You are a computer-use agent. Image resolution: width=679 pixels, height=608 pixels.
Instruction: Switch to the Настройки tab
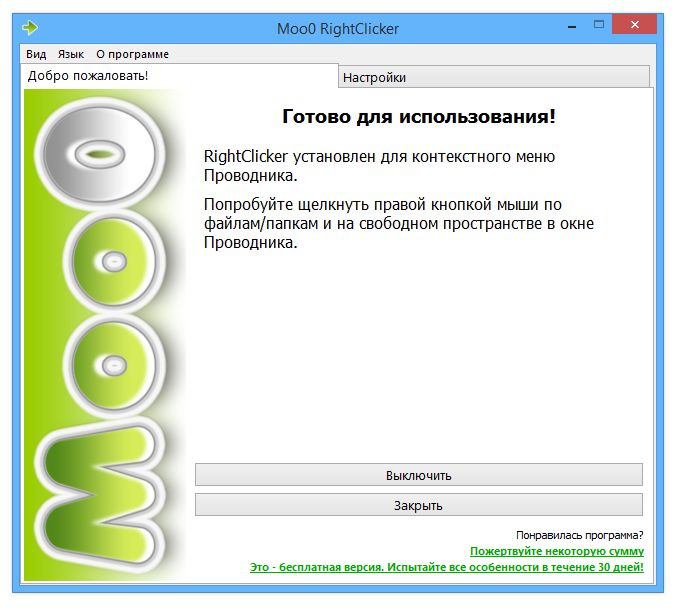tap(494, 77)
